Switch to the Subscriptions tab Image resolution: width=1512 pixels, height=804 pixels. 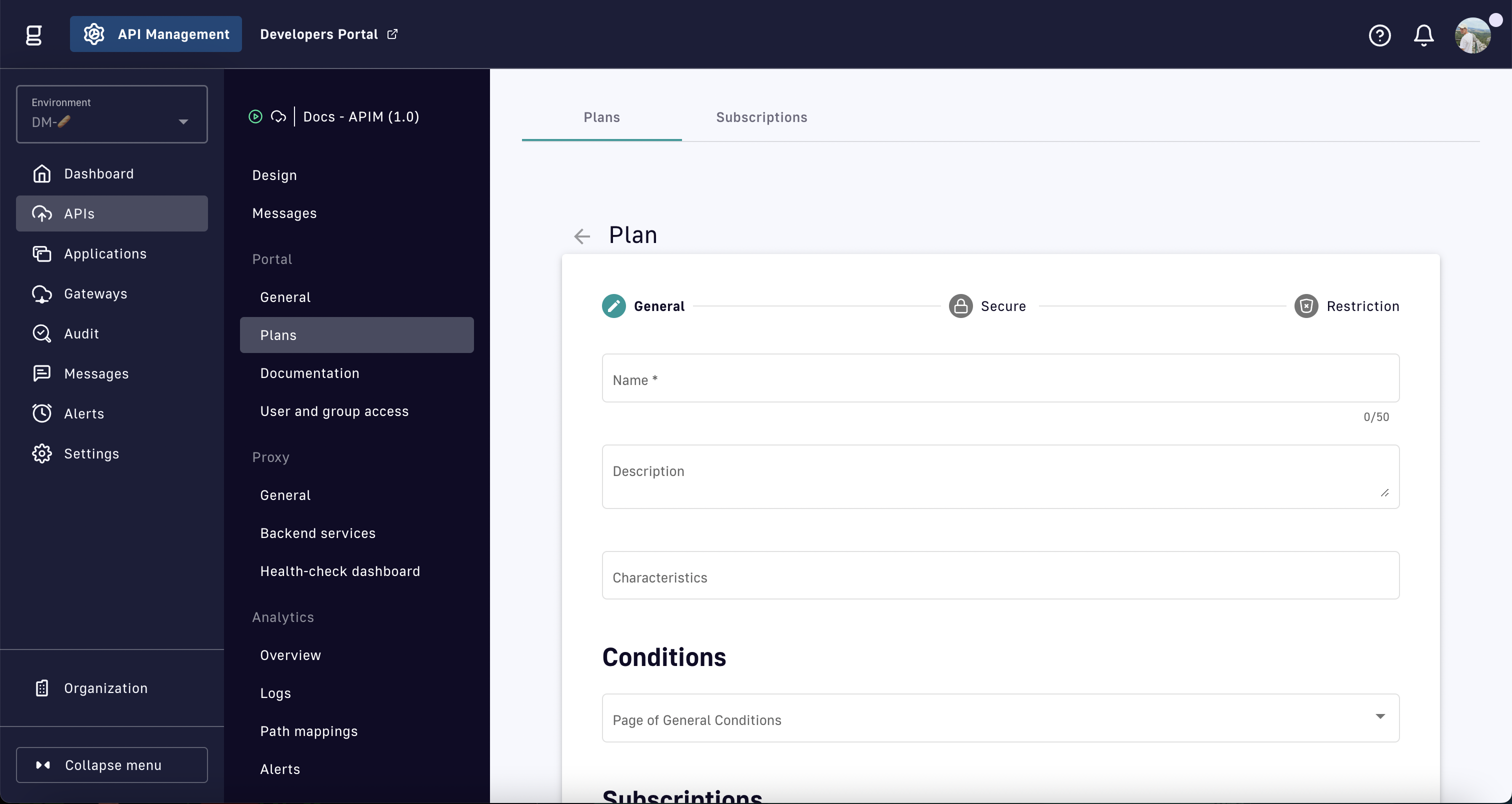click(761, 117)
